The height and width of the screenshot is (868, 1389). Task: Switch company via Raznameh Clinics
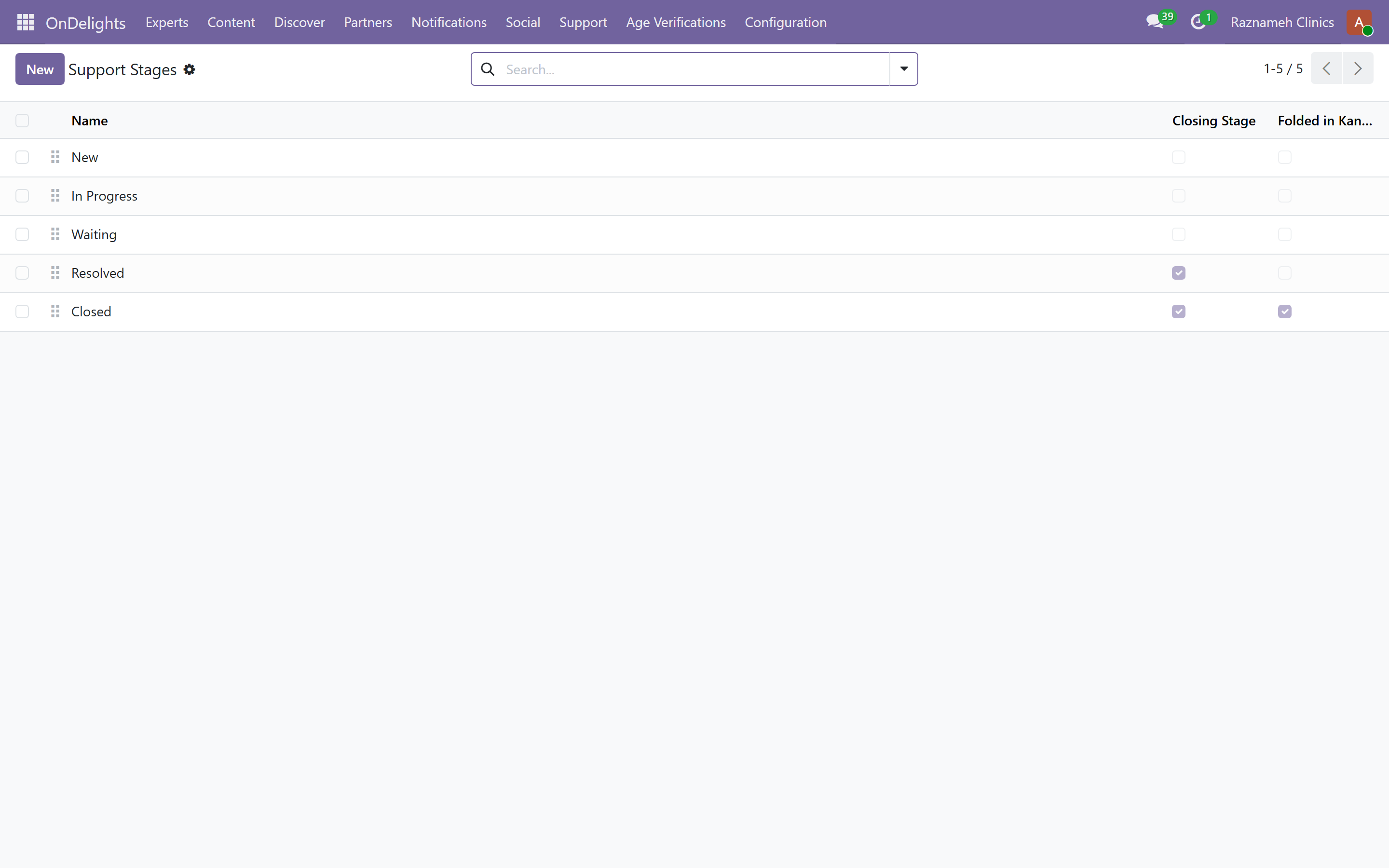(x=1282, y=22)
